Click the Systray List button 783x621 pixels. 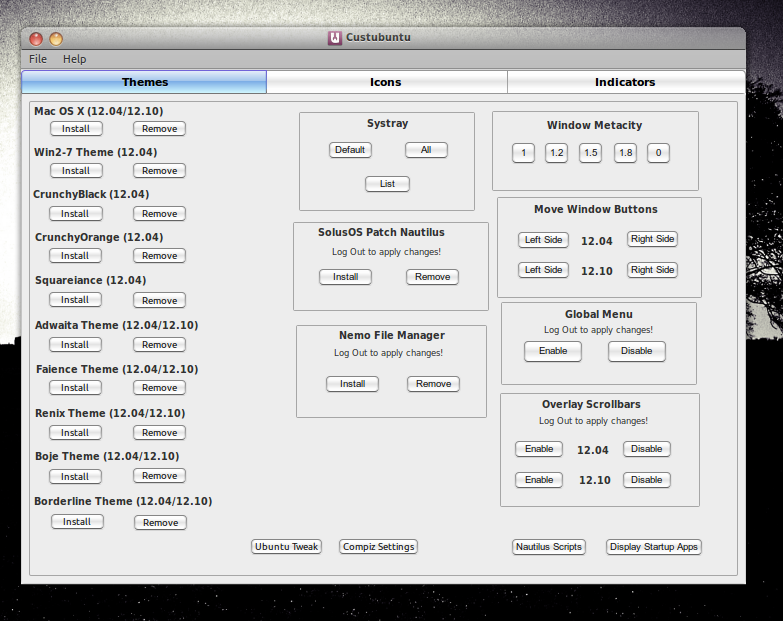(387, 184)
